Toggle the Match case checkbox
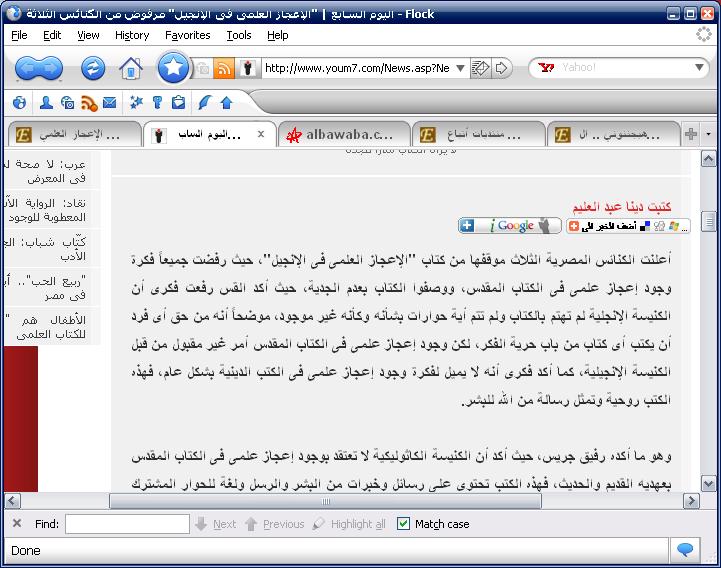721x568 pixels. (x=403, y=524)
